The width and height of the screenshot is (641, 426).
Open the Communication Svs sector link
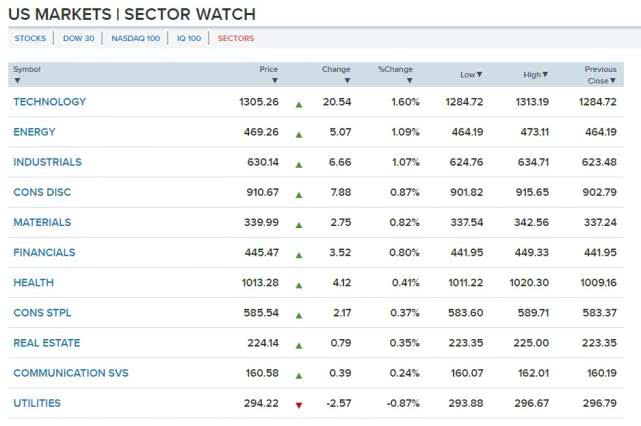[x=71, y=373]
